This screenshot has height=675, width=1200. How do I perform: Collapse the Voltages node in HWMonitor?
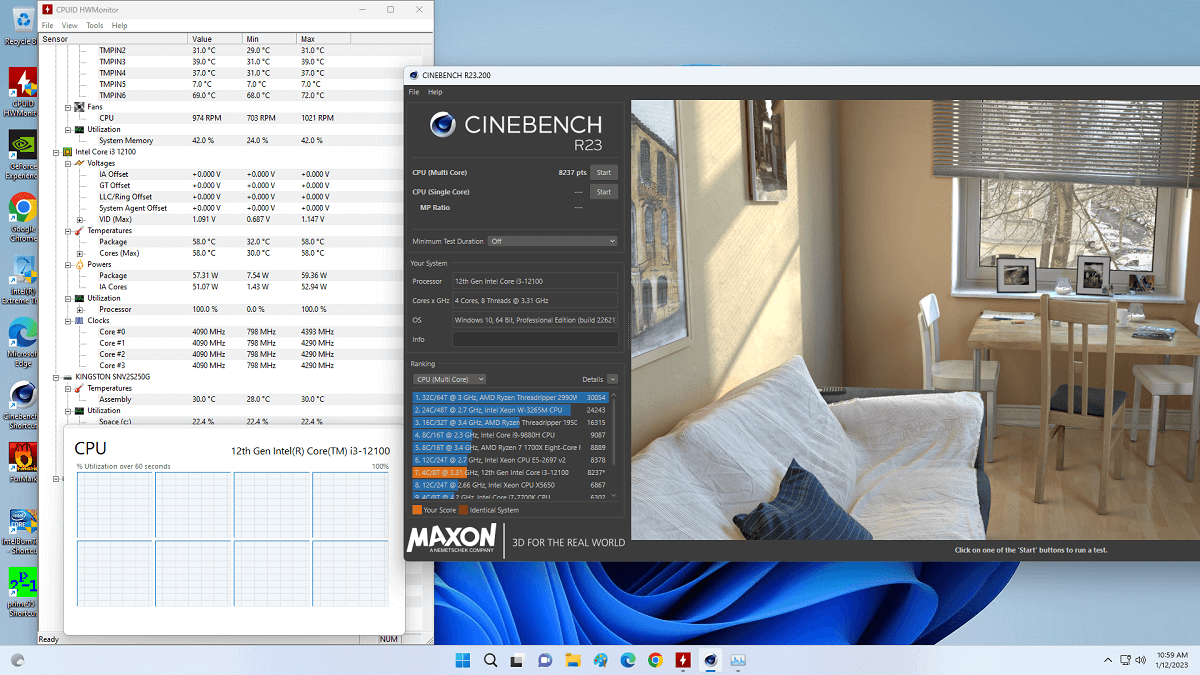68,163
